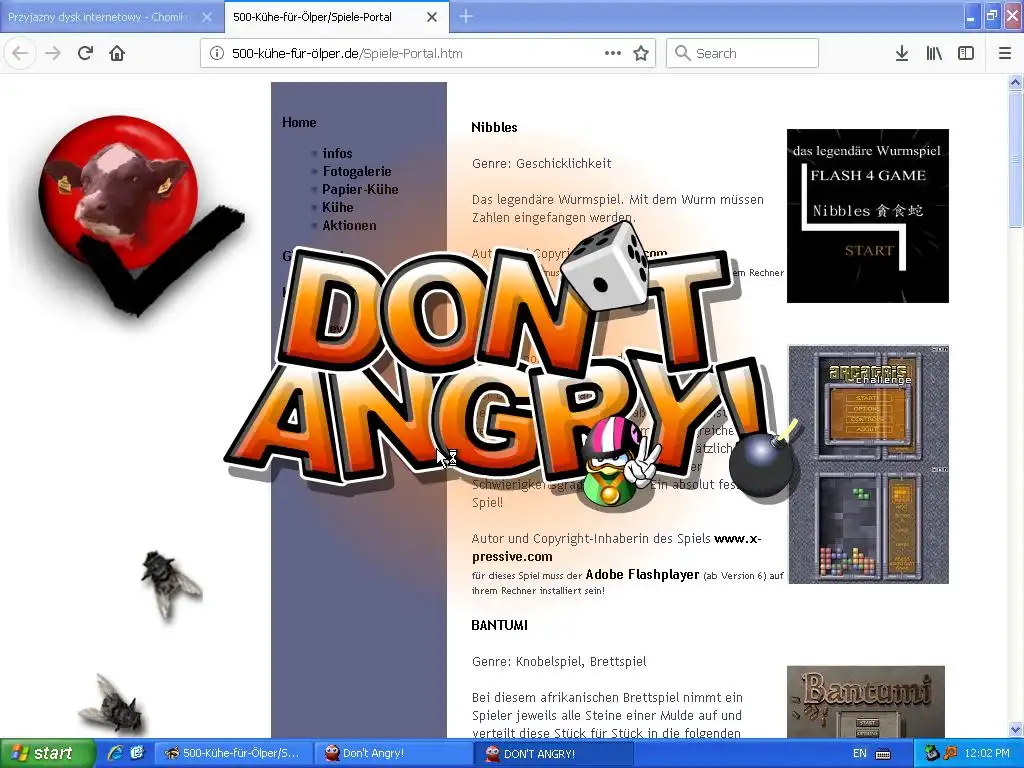Click the vertical scrollbar thumb
1024x768 pixels.
pos(1015,159)
